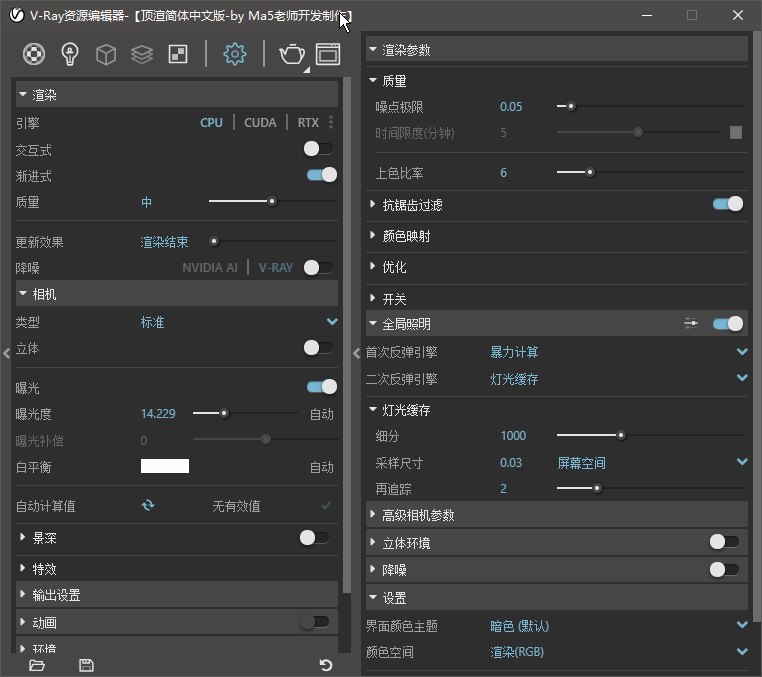Collapse the 相机 section header
Image resolution: width=762 pixels, height=677 pixels.
(177, 294)
